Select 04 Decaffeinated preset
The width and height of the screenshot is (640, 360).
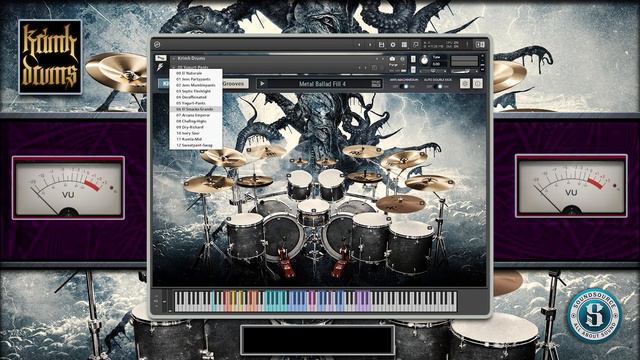coord(196,97)
